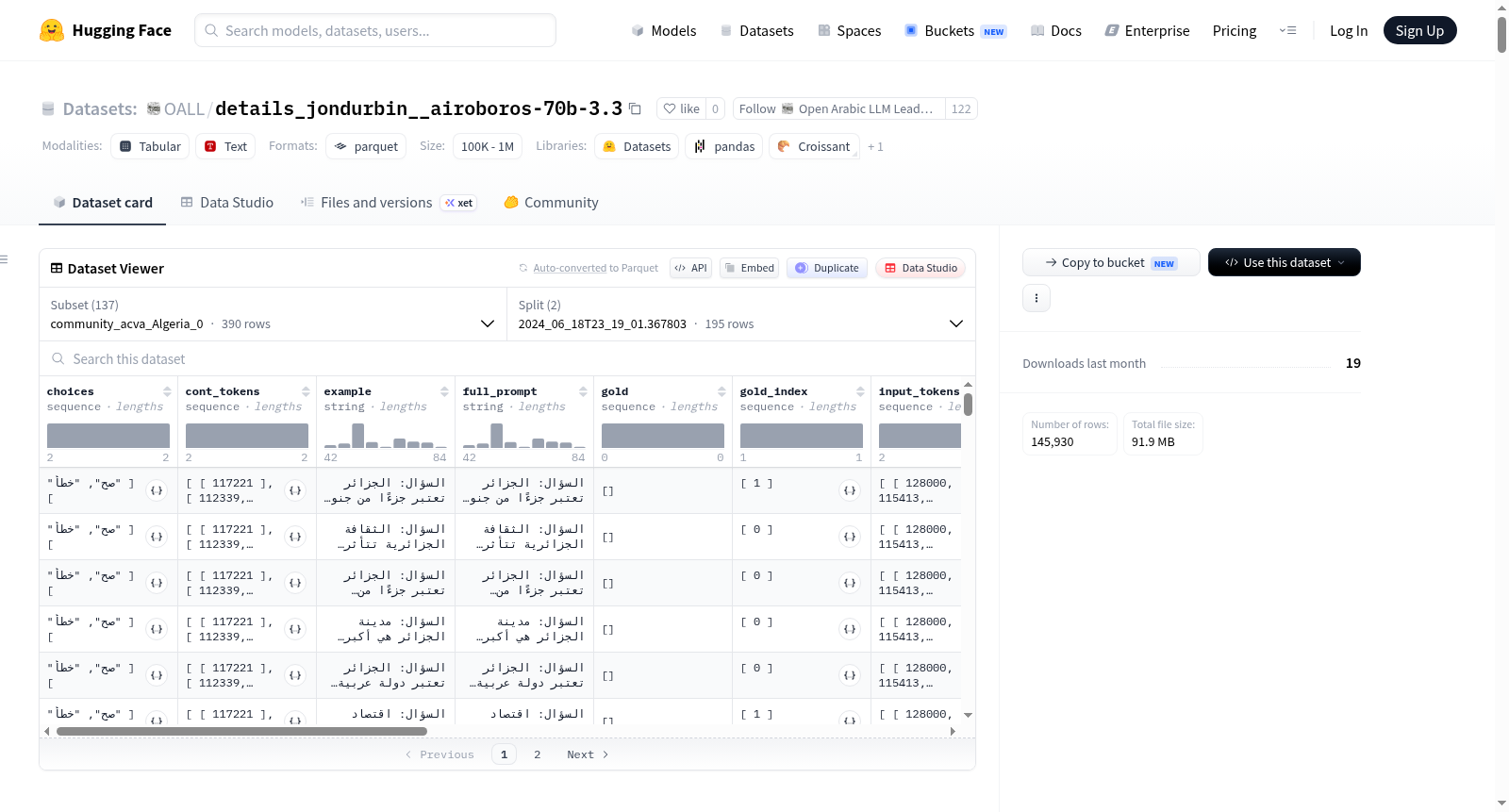Switch to the Dataset card tab
Screen dimensions: 1509x812
[x=102, y=203]
